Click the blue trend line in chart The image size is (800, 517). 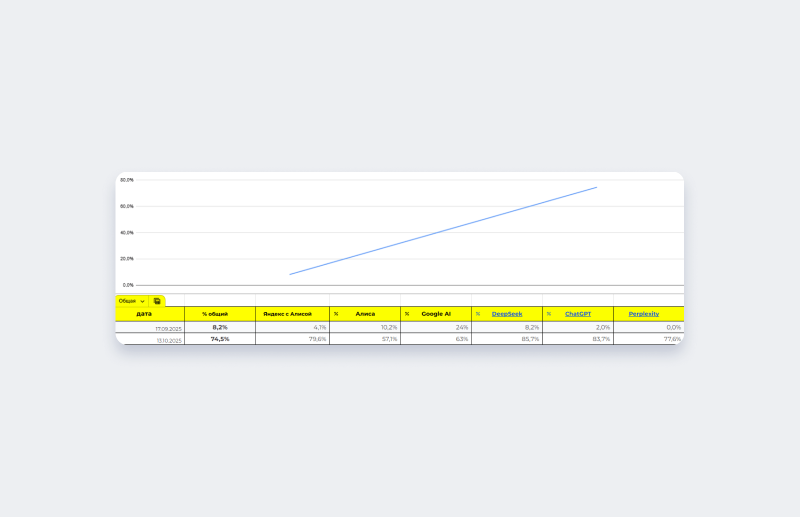[x=443, y=231]
